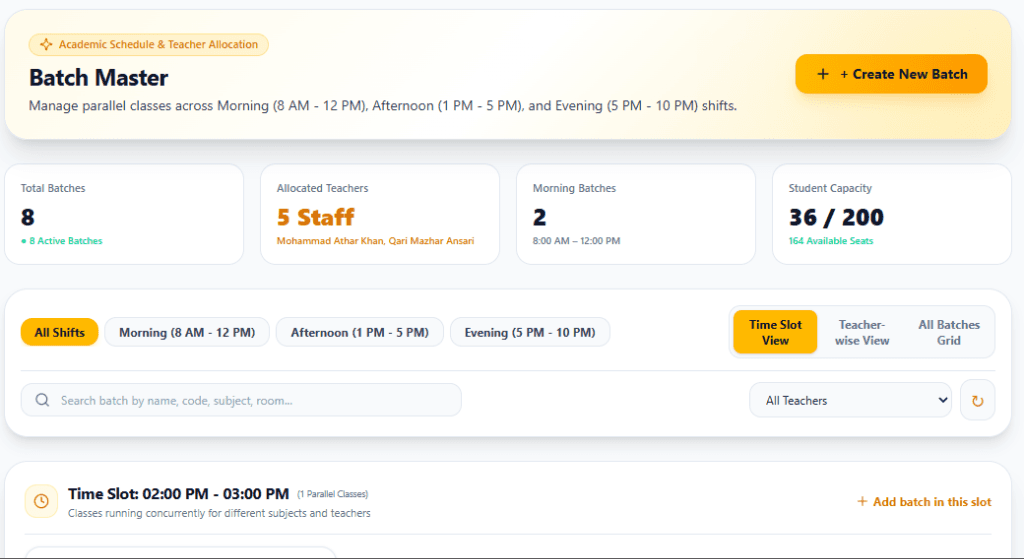
Task: Filter by Afternoon (1 PM - 5 PM)
Action: (360, 332)
